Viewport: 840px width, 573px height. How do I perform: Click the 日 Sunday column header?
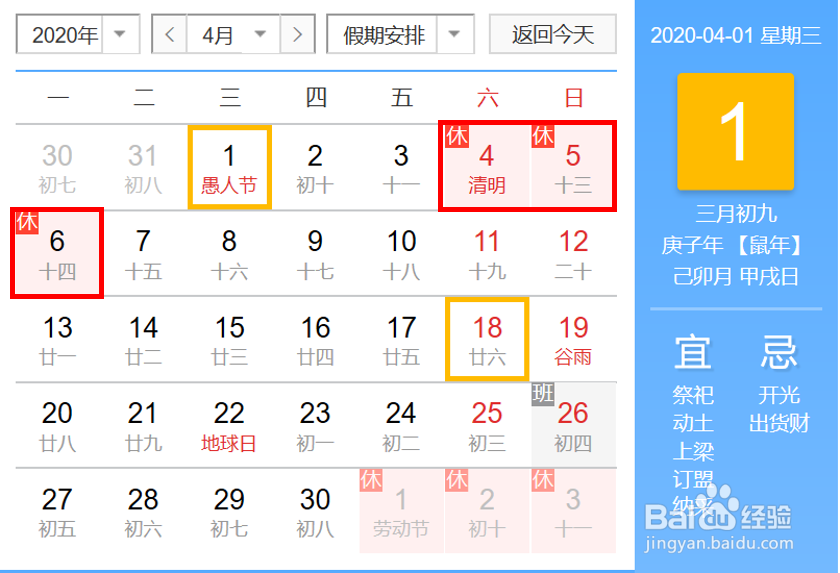(x=573, y=98)
